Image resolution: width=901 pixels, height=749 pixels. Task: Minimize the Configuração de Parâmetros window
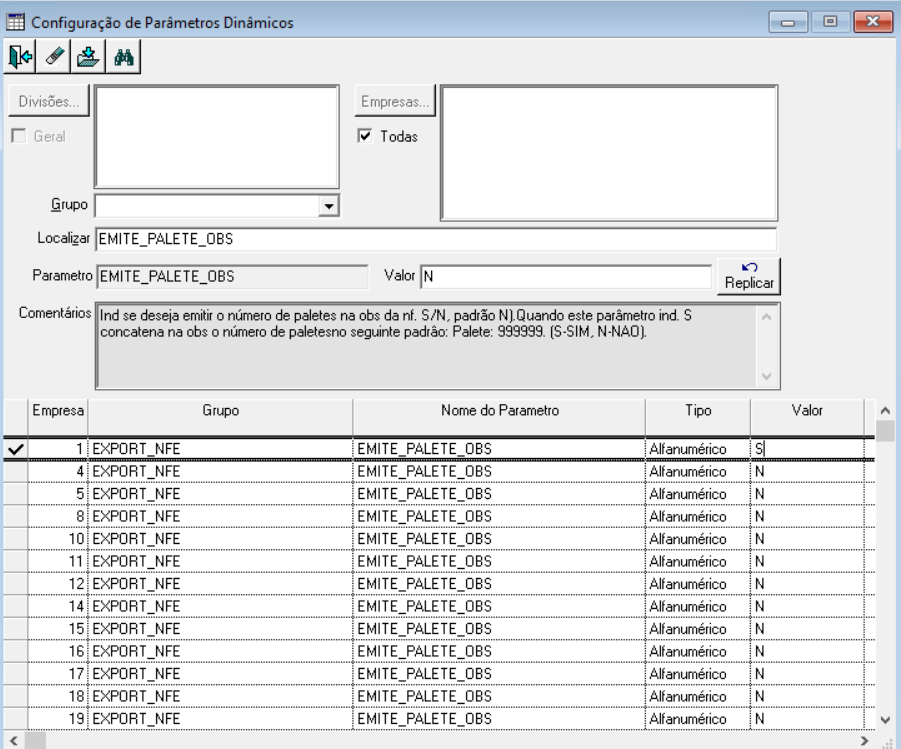788,22
